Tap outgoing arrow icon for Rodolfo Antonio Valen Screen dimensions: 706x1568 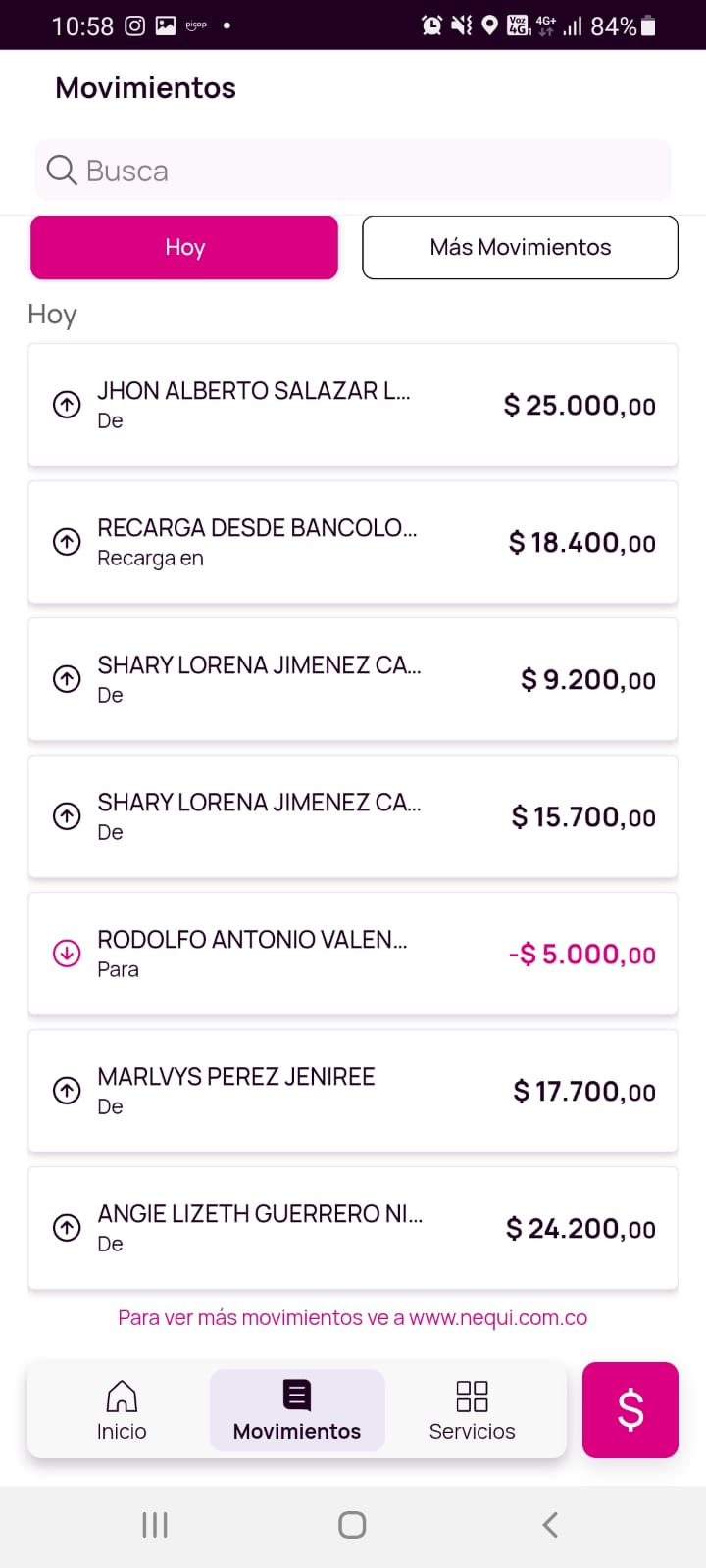[67, 953]
